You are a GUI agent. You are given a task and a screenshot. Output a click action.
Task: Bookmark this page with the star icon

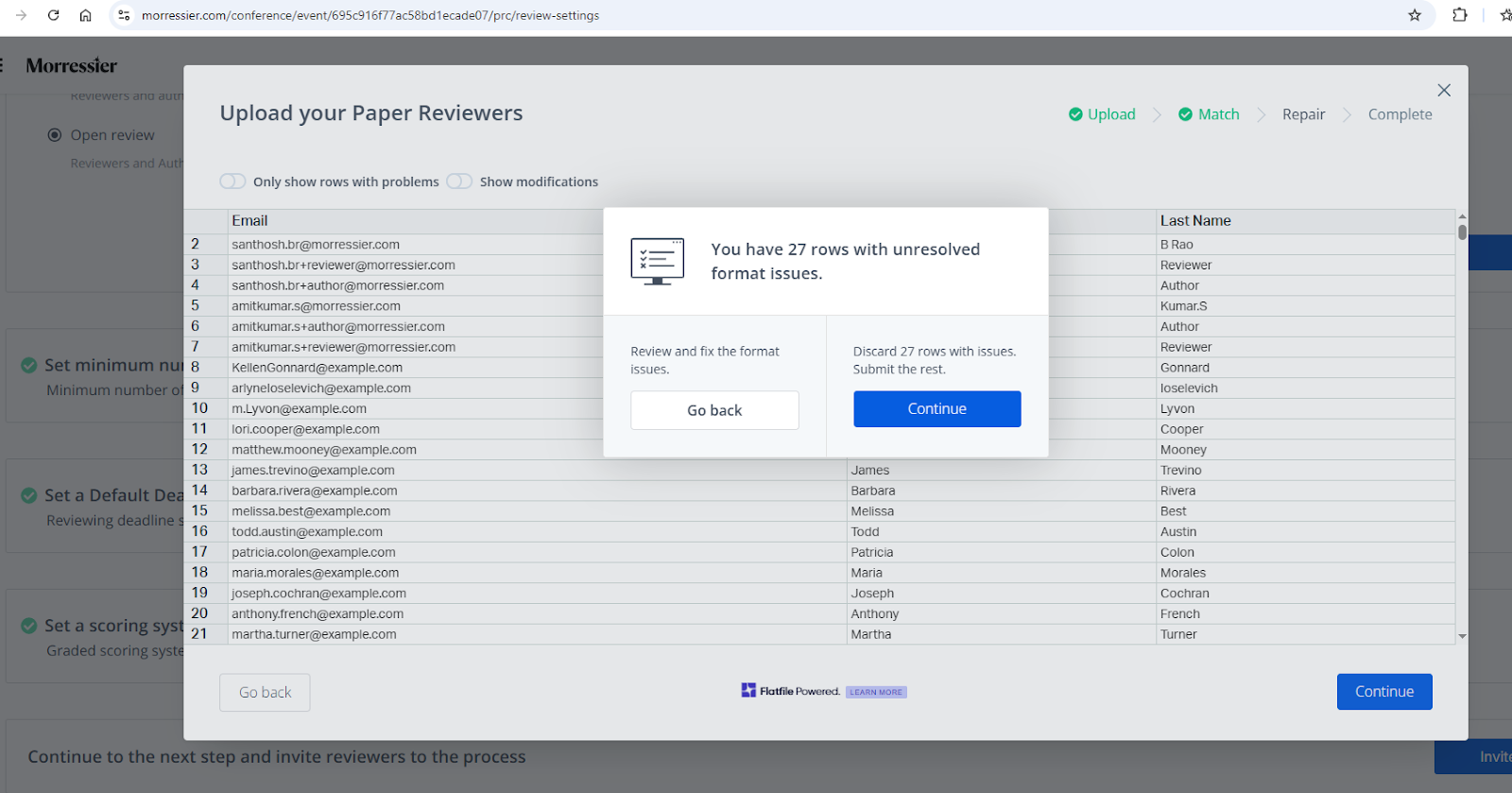(x=1414, y=15)
